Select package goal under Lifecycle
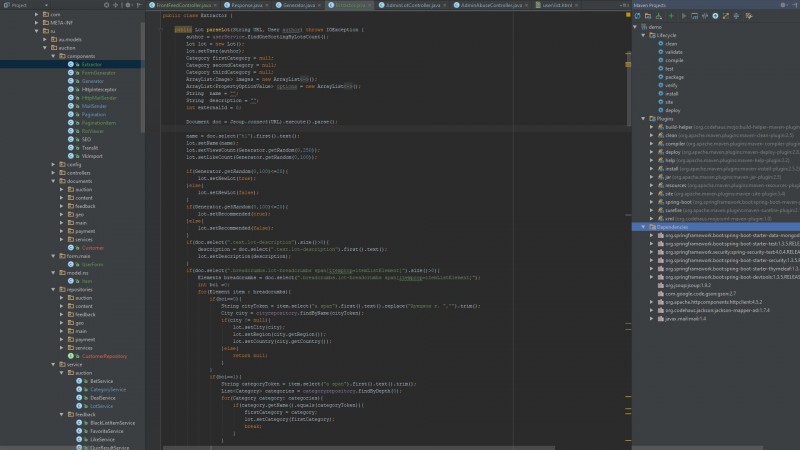This screenshot has width=800, height=450. click(674, 77)
